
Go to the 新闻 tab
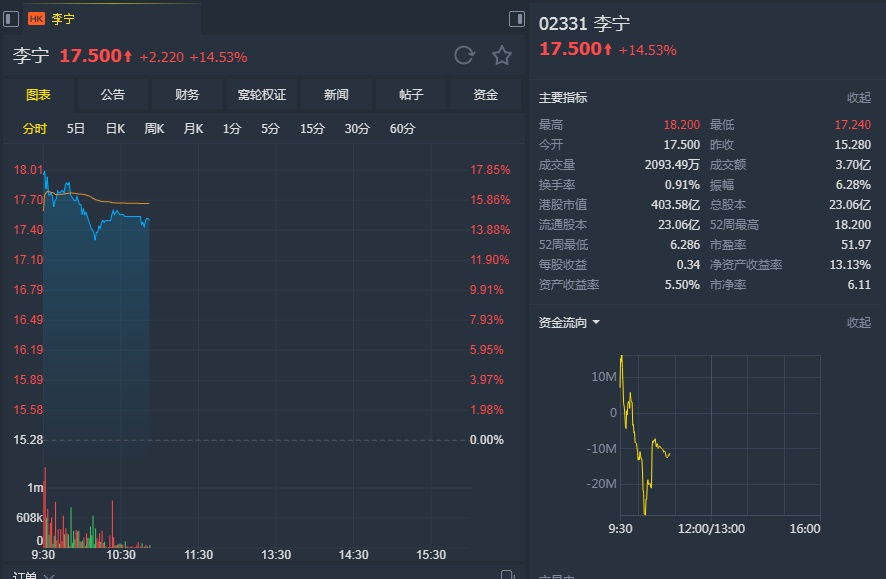tap(336, 95)
